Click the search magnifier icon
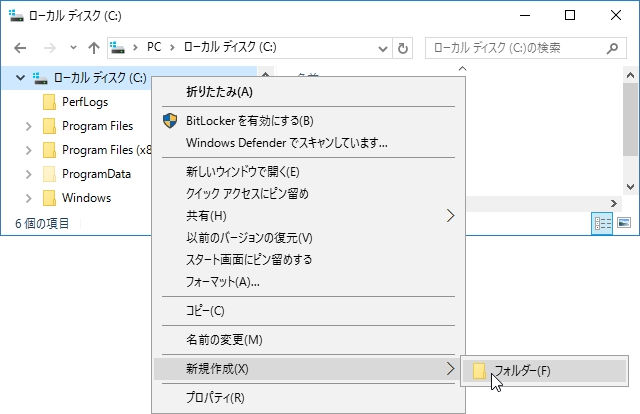Viewport: 640px width, 414px height. pyautogui.click(x=612, y=49)
